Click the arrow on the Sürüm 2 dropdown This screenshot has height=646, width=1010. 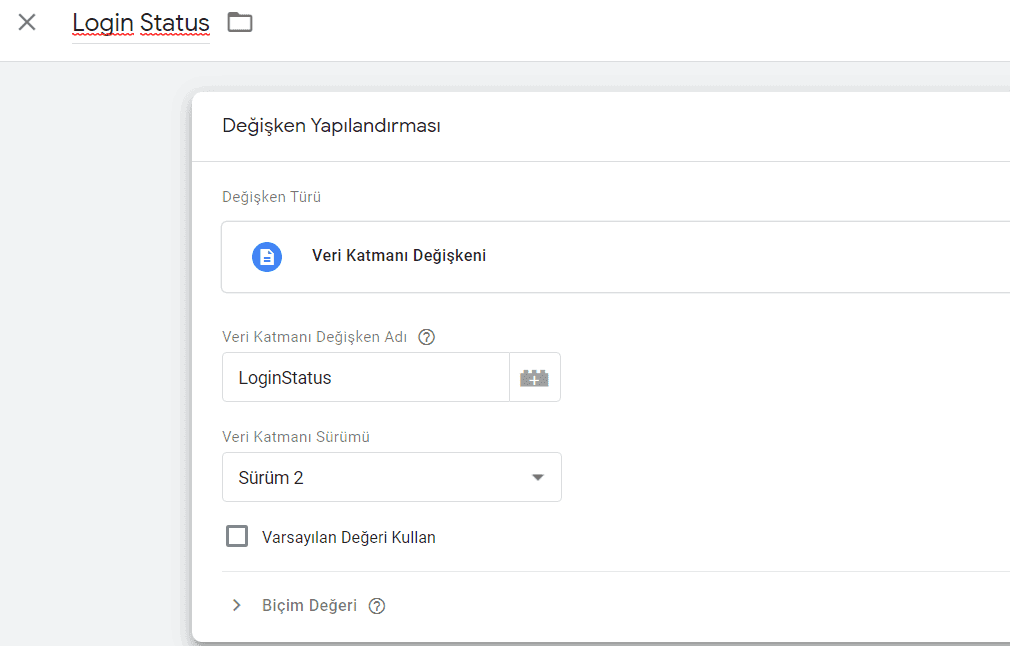538,478
